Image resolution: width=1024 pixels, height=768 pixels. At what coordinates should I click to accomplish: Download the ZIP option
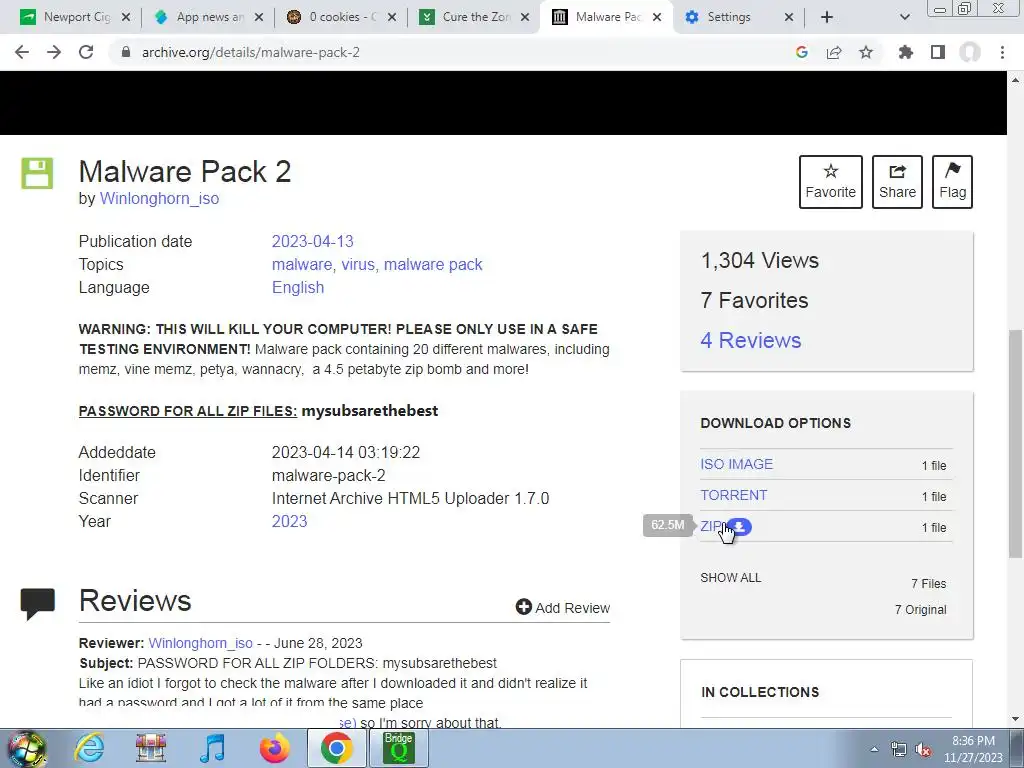pos(711,526)
